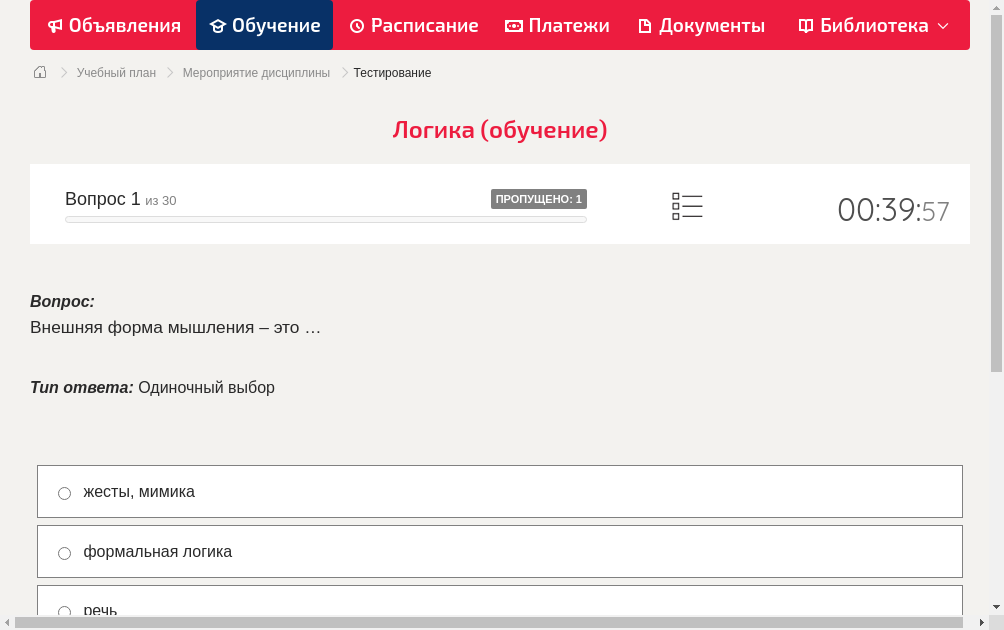Open the Платежи section
The height and width of the screenshot is (630, 1004).
pyautogui.click(x=556, y=25)
